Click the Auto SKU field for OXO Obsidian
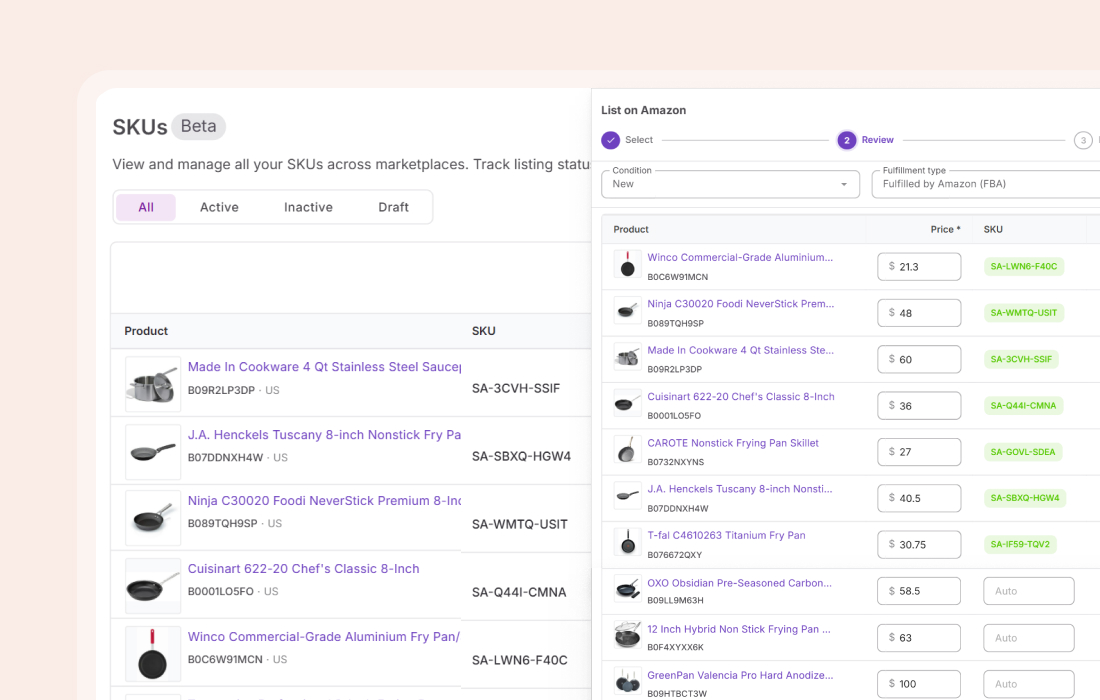This screenshot has width=1100, height=700. 1028,591
